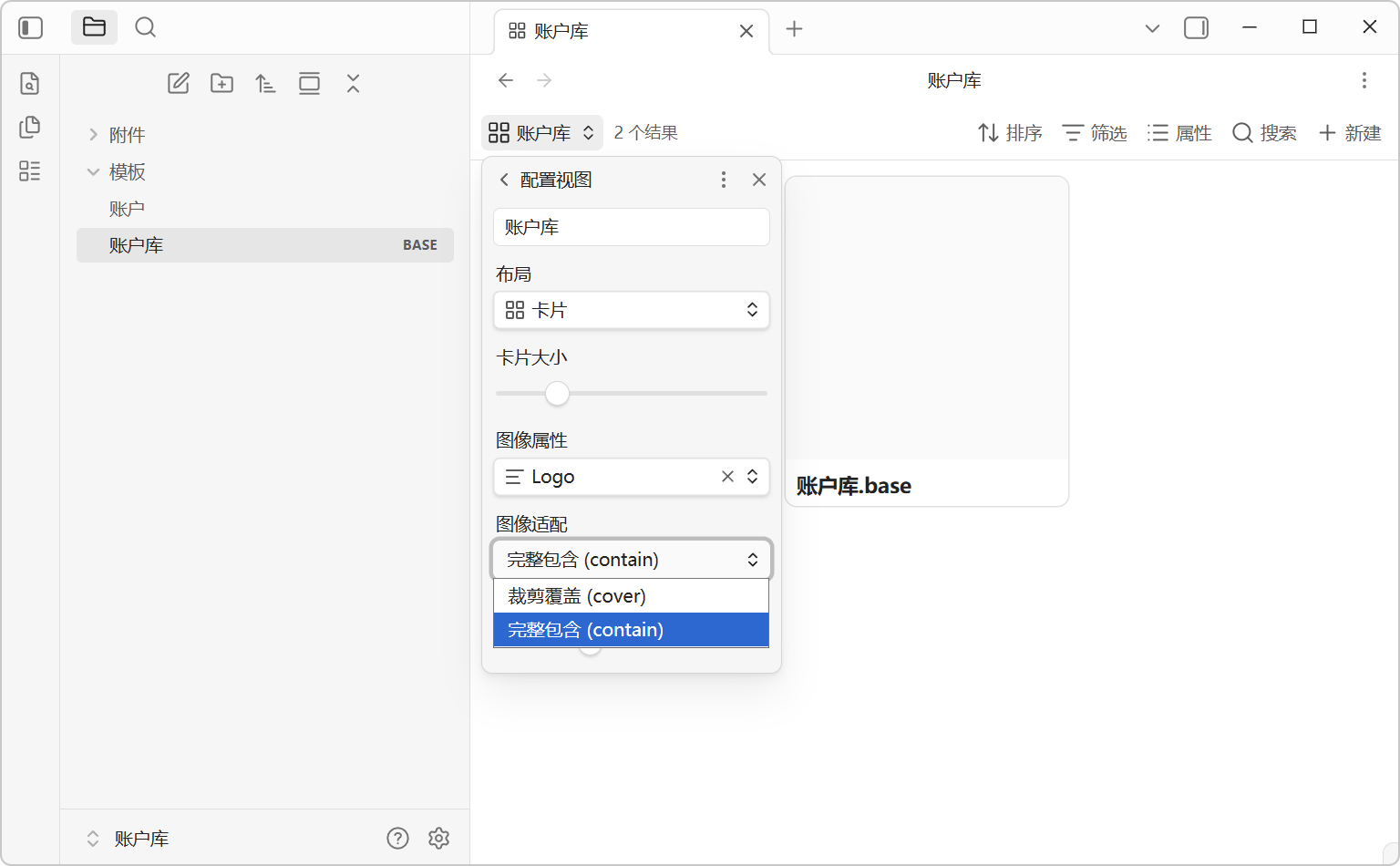Create a new folder via toolbar icon

tap(221, 84)
